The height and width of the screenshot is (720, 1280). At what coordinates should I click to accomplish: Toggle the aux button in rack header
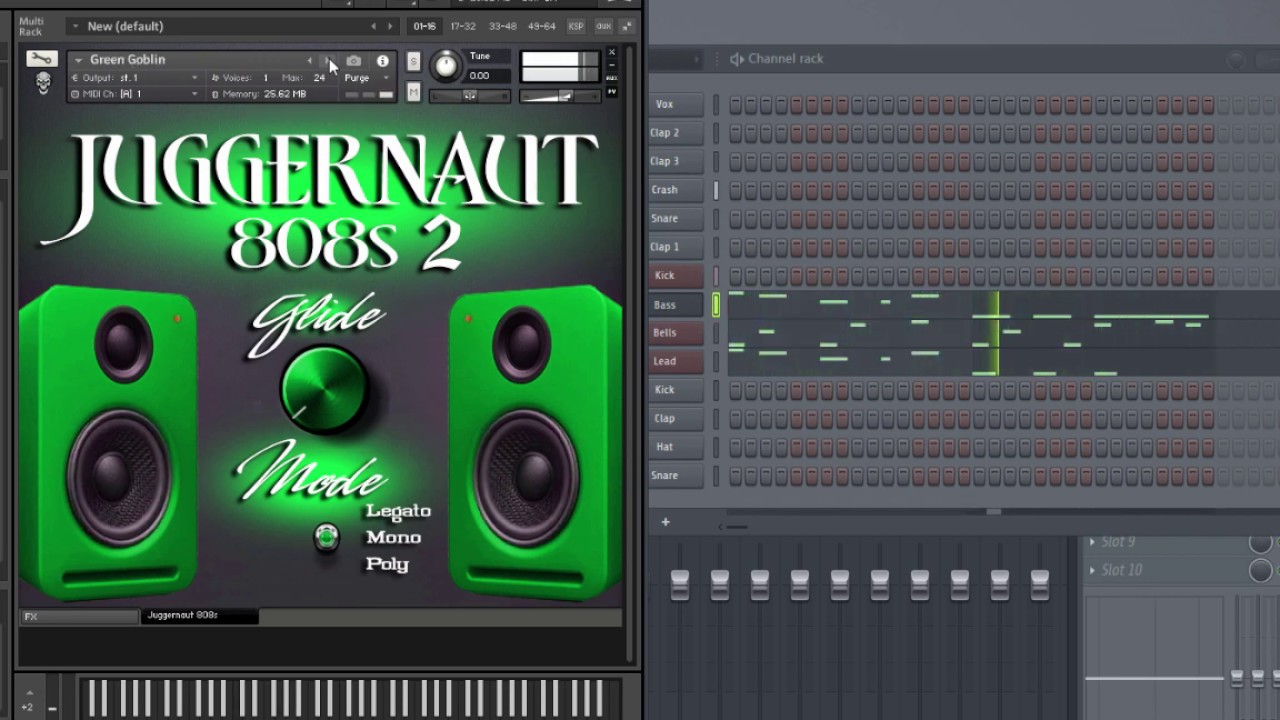(603, 26)
